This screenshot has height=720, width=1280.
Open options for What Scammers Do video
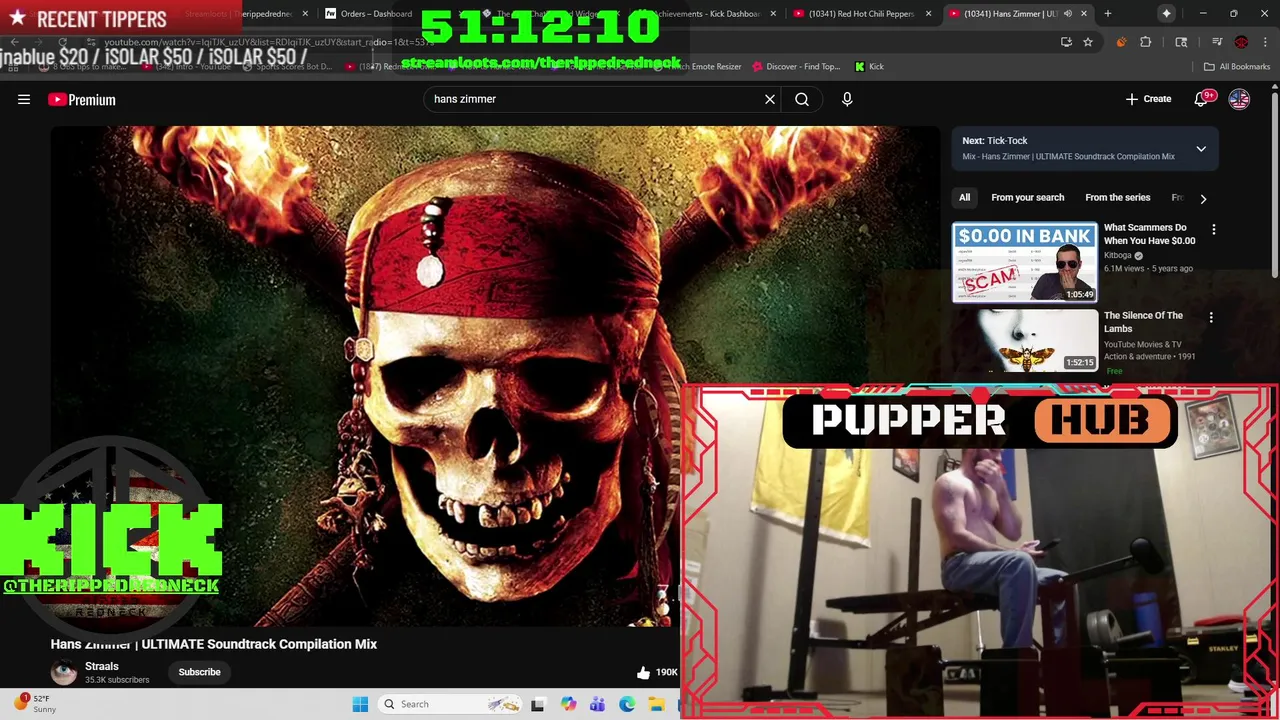click(x=1214, y=230)
